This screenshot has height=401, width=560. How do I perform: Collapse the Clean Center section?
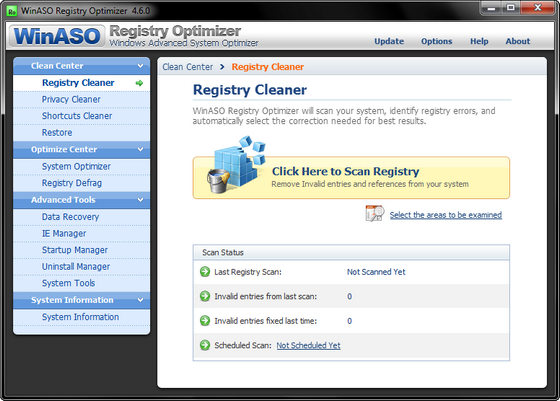point(140,66)
